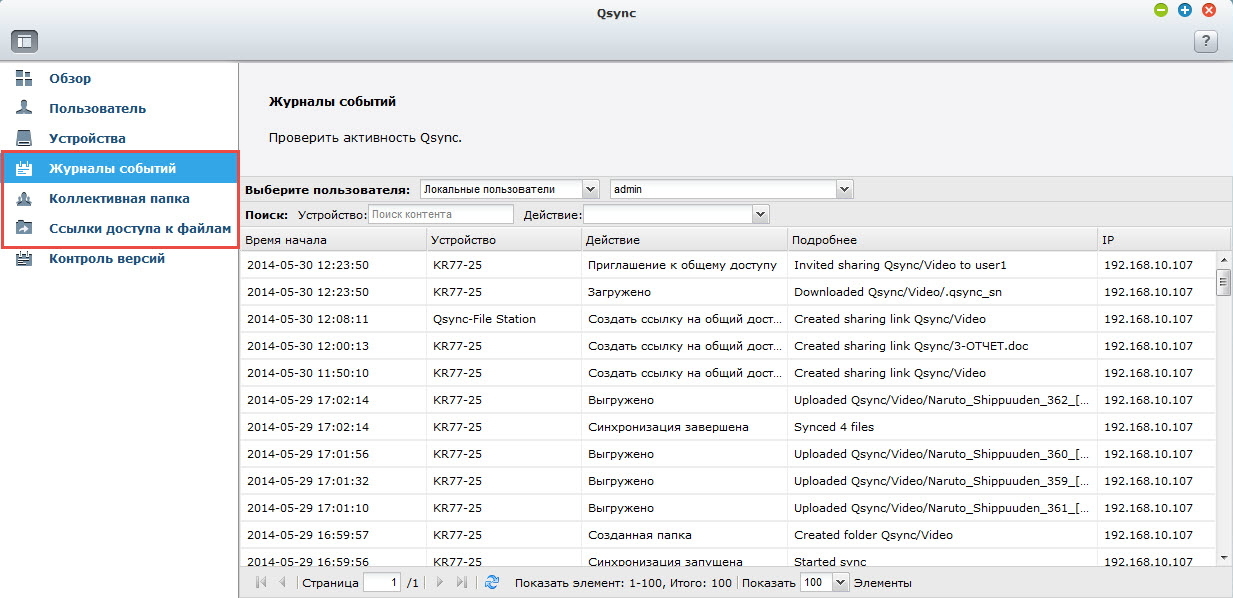The height and width of the screenshot is (598, 1233).
Task: Select 'Created sharing link Qsync/3-ОТЧЕТ.doc' entry
Action: click(911, 346)
